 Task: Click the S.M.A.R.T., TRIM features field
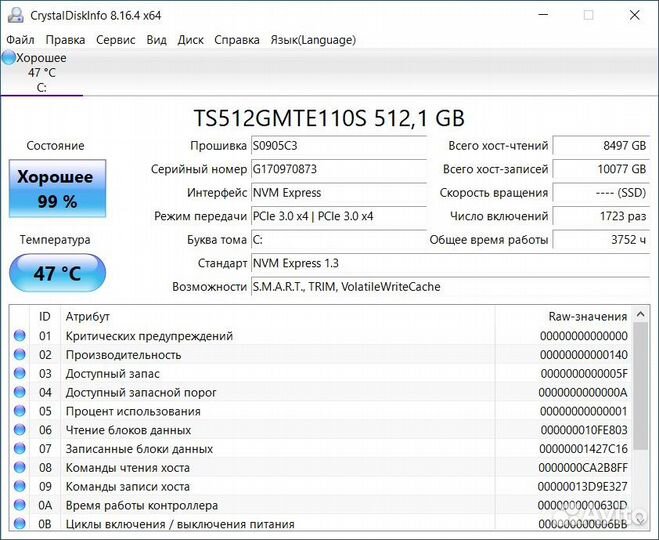[x=451, y=287]
